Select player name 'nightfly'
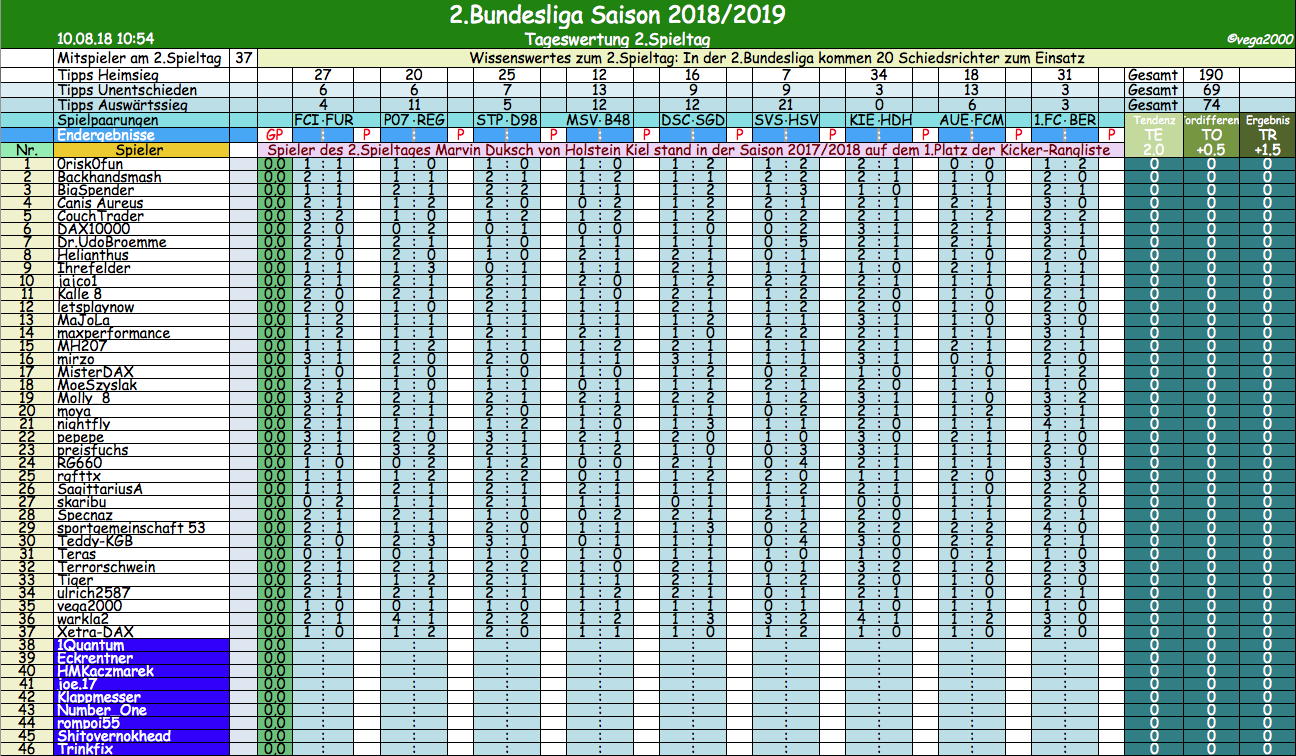Viewport: 1296px width, 756px height. pos(83,424)
